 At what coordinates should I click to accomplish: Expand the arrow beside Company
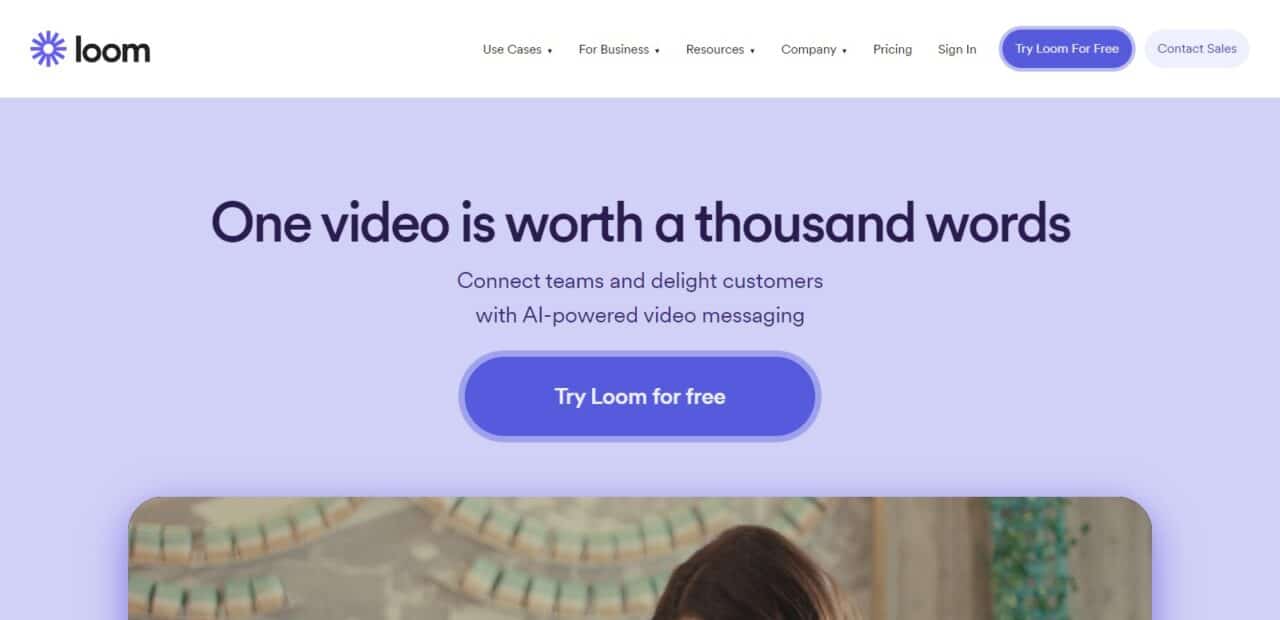point(844,50)
